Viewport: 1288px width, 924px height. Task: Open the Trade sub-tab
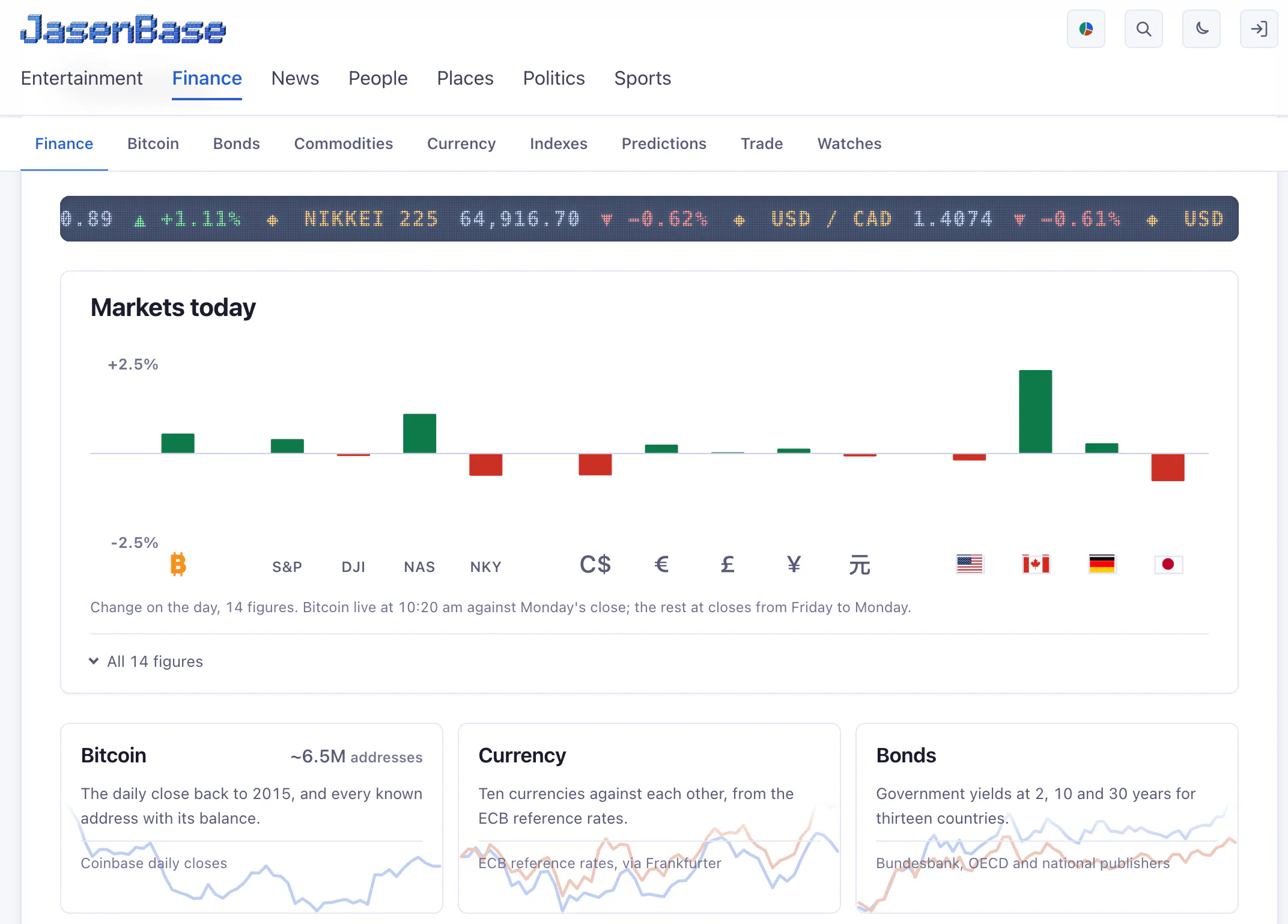[762, 144]
